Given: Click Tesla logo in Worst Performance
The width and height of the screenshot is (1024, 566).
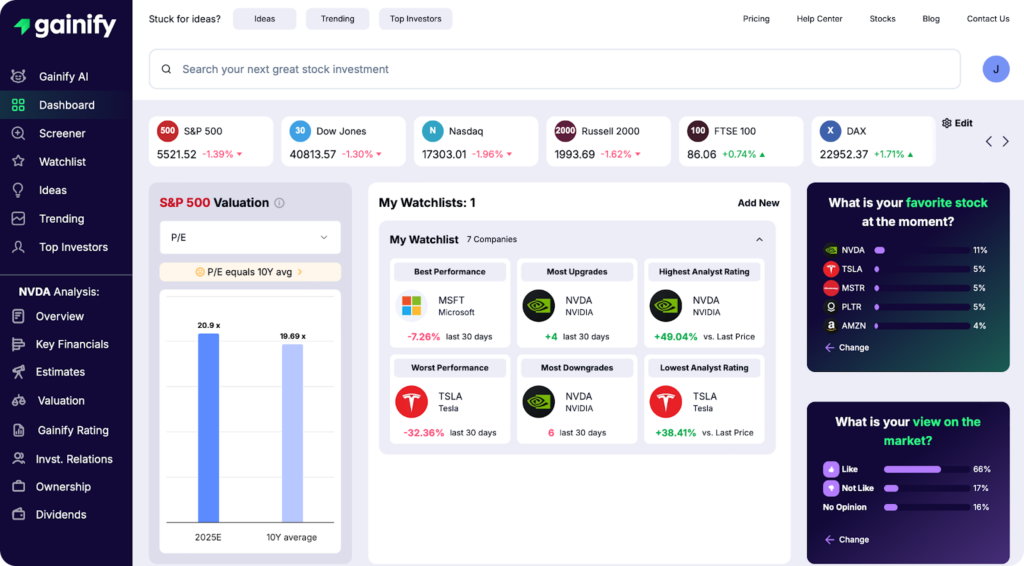Looking at the screenshot, I should (x=411, y=401).
